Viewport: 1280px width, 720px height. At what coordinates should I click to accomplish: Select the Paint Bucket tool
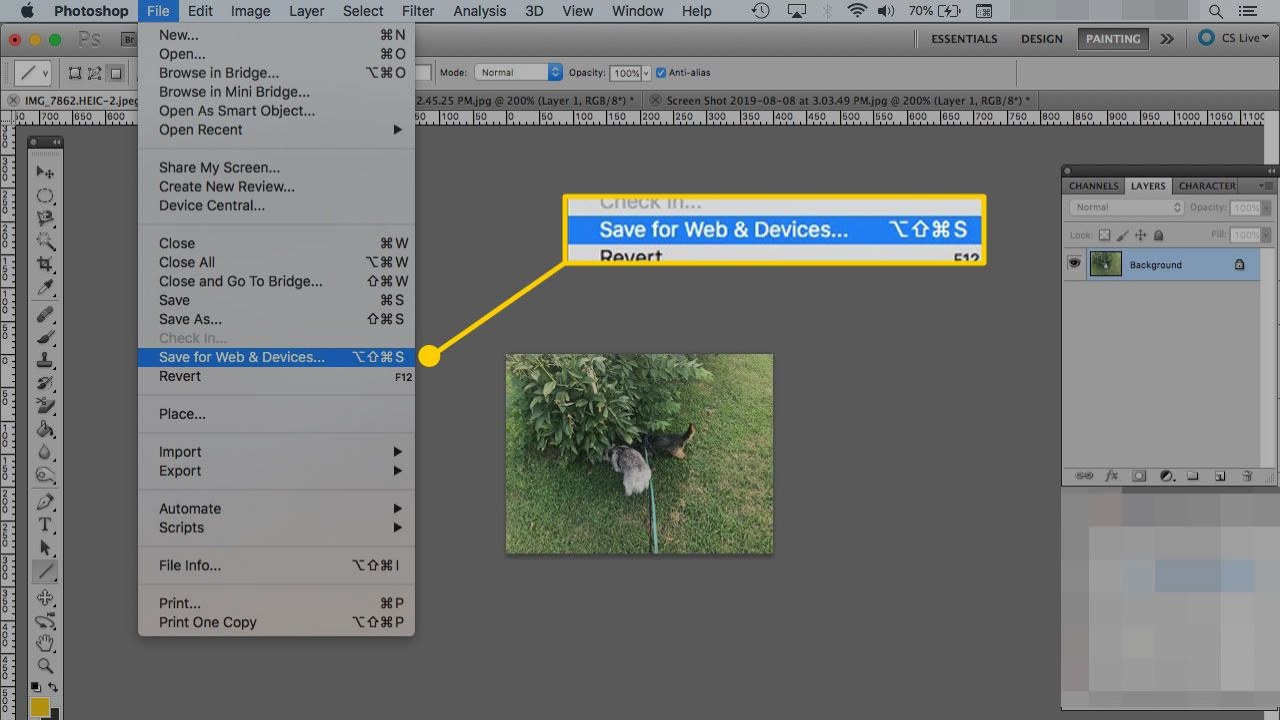pos(45,429)
